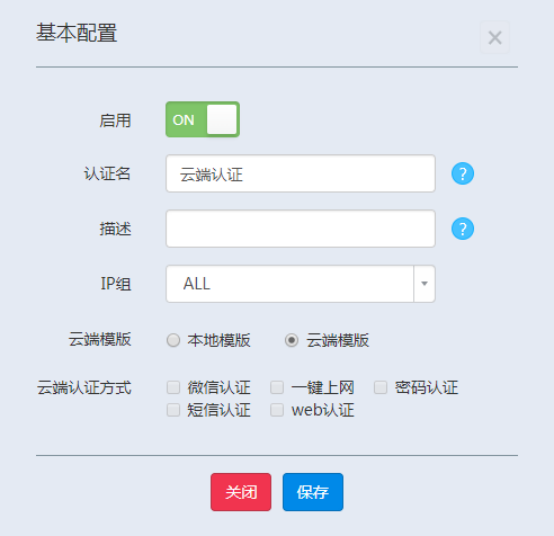Click the 云端模版 row label on left
554x536 pixels.
(100, 340)
